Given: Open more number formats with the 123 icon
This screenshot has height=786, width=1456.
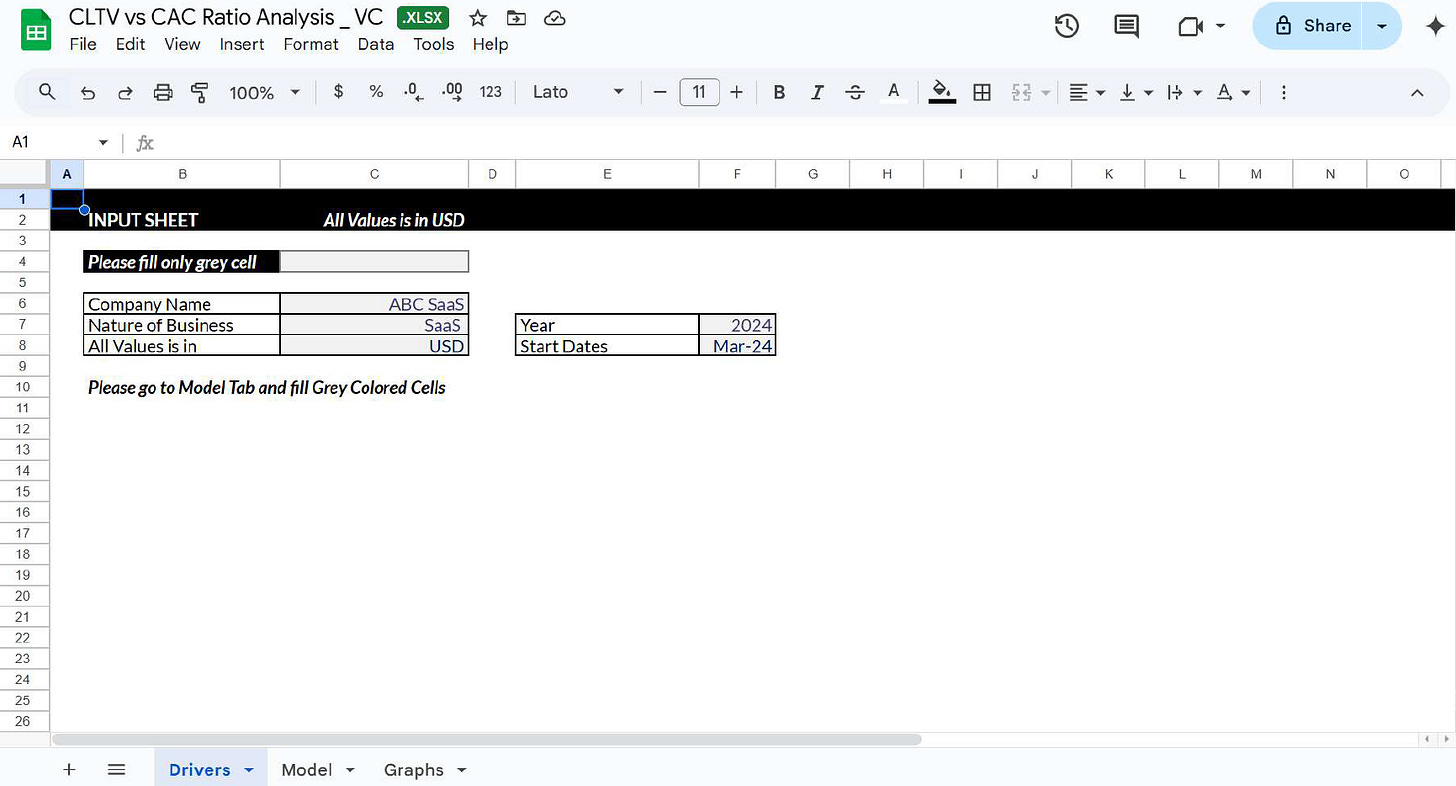Looking at the screenshot, I should (490, 92).
